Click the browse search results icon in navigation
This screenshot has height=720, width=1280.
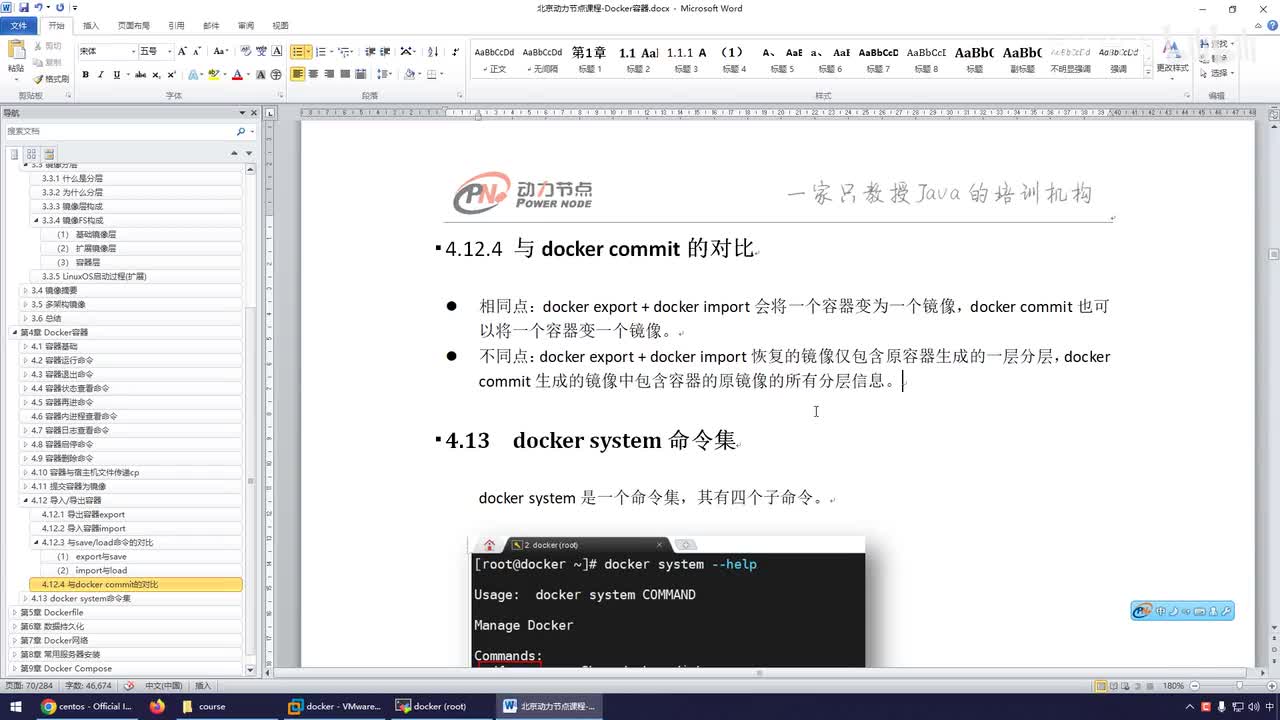(48, 154)
